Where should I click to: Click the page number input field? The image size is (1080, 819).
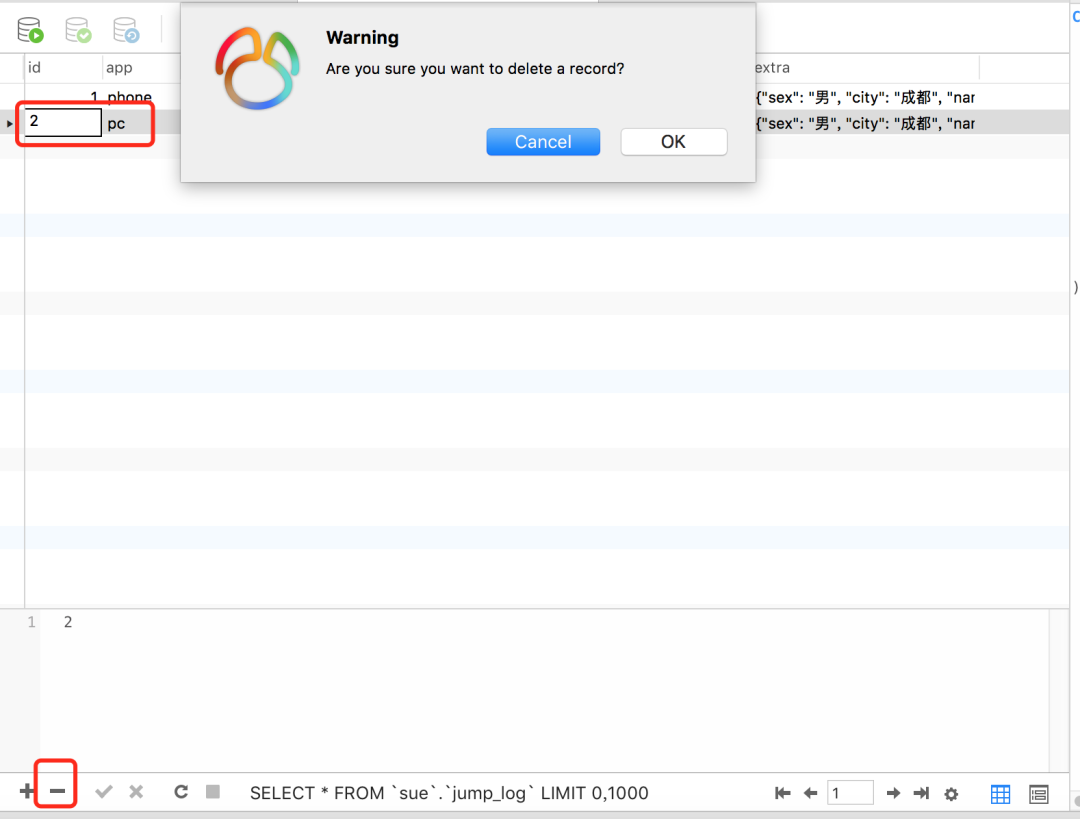pos(850,793)
